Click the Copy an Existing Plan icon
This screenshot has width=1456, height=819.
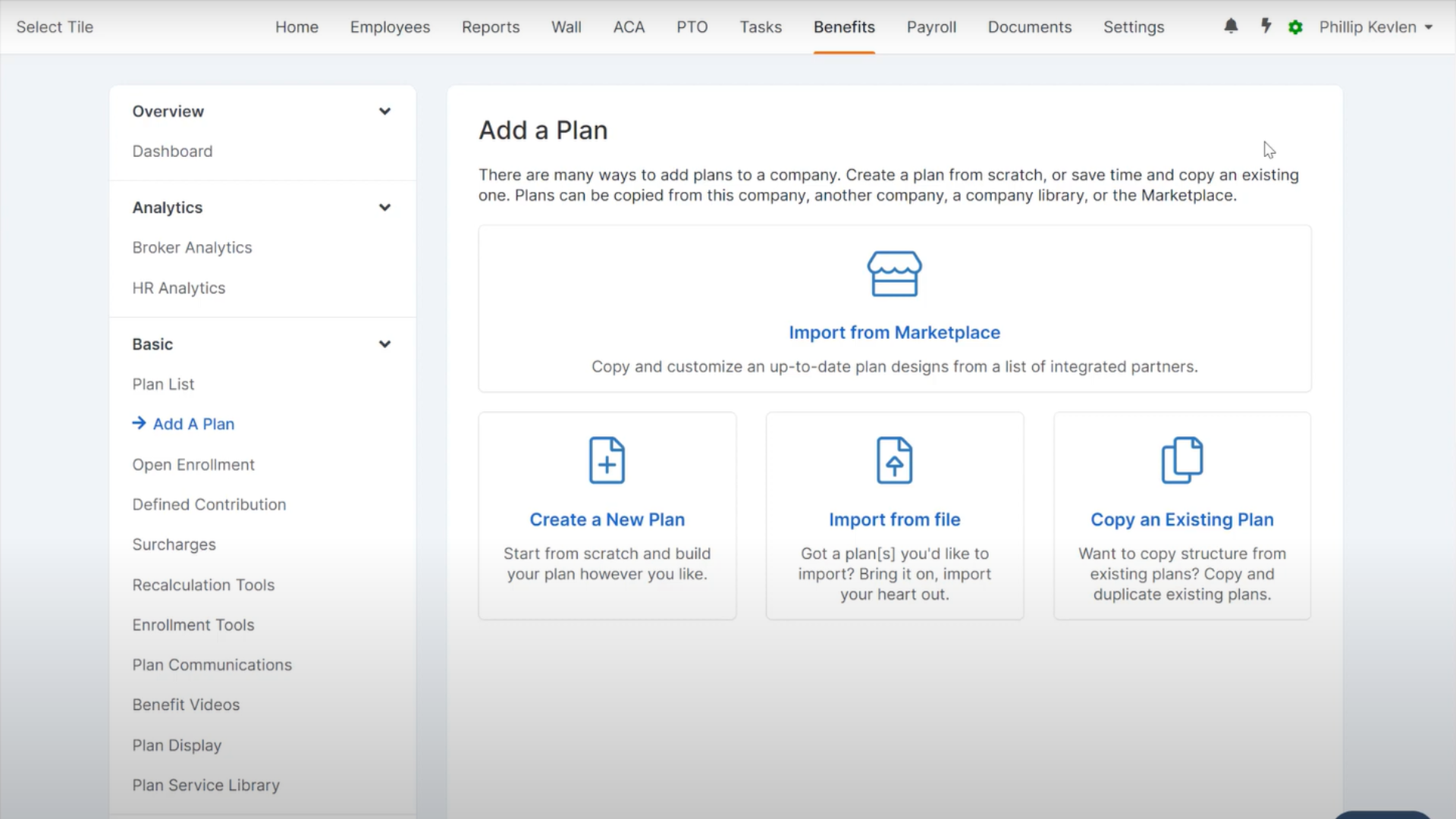1182,459
